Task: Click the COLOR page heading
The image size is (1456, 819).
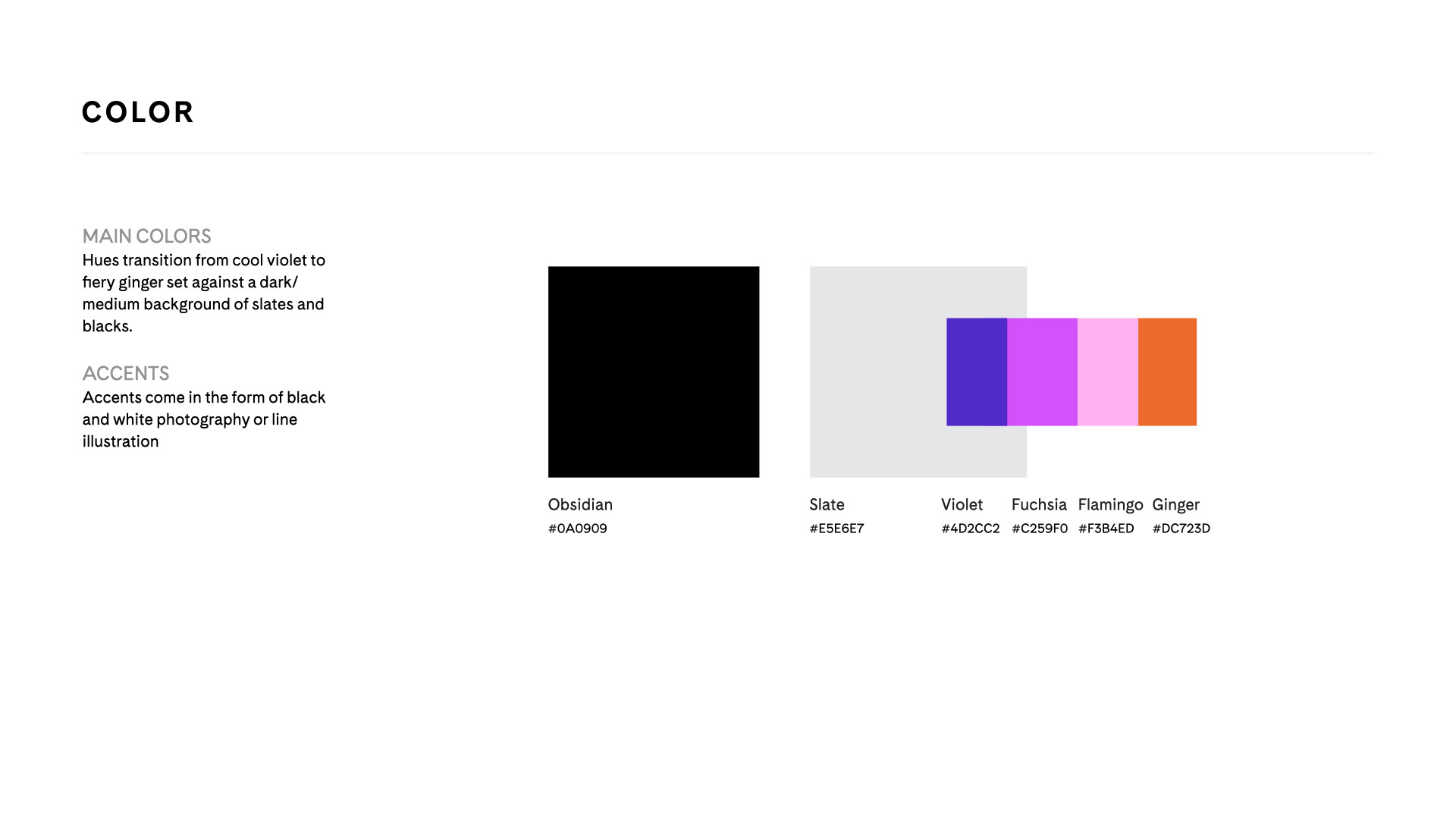Action: [x=138, y=112]
